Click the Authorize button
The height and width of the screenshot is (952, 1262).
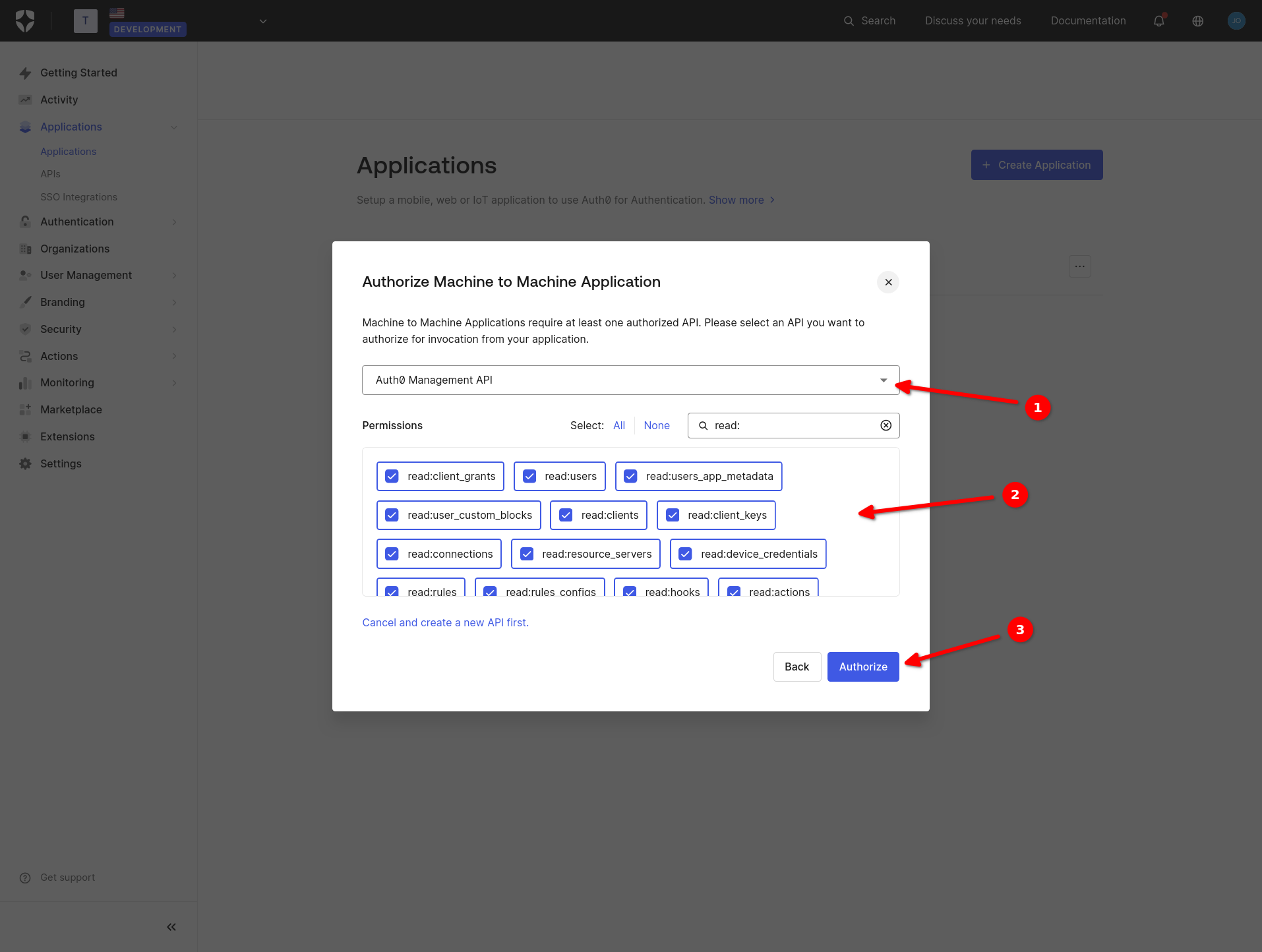point(862,667)
